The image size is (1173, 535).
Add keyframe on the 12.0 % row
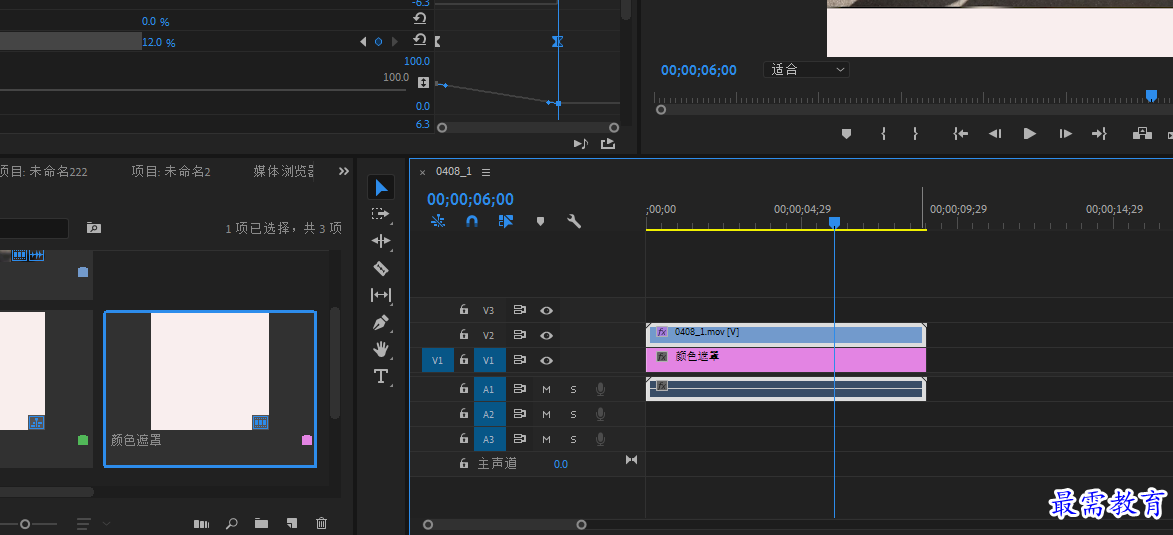click(379, 42)
